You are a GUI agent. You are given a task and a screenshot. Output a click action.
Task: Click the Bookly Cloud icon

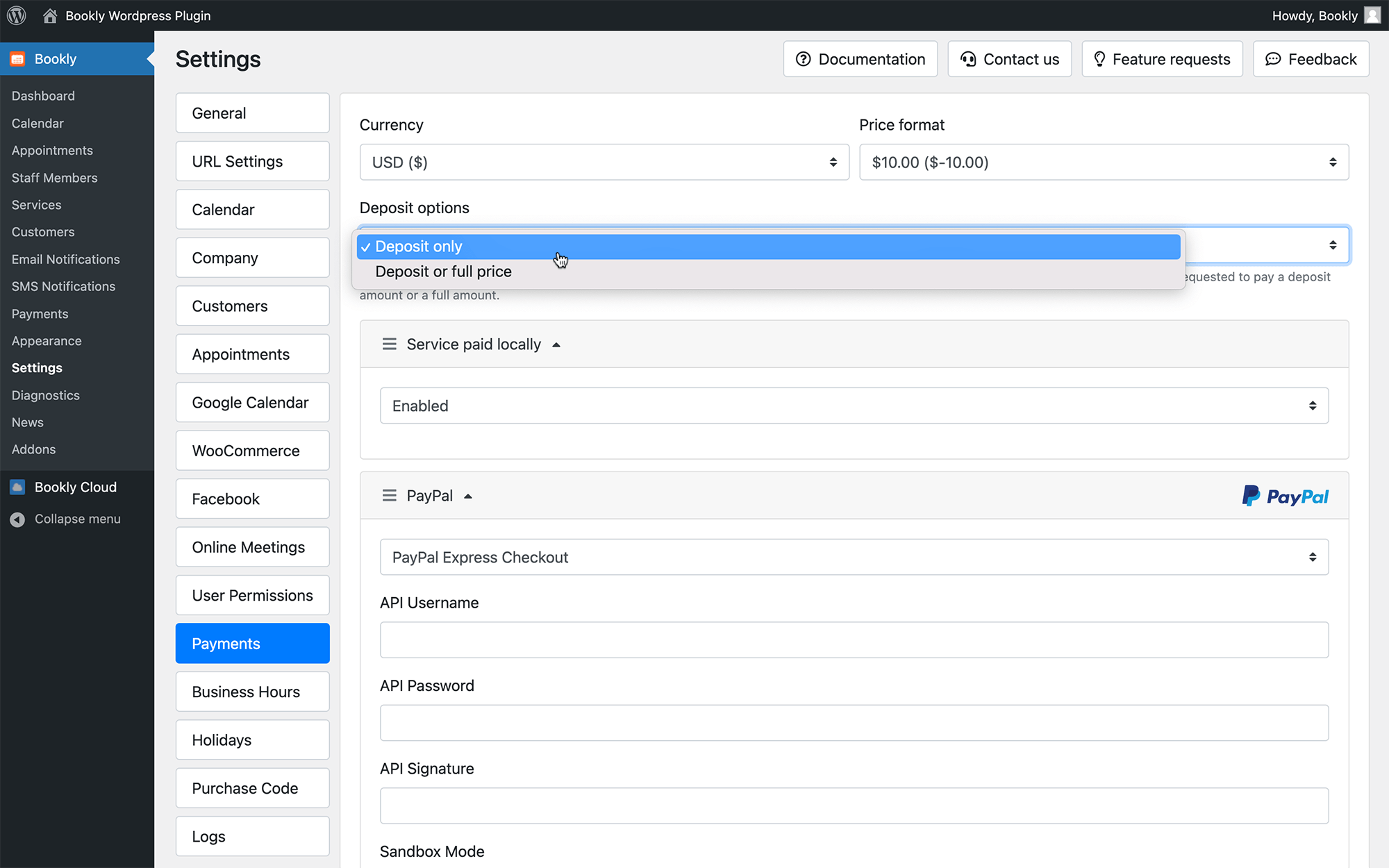17,487
